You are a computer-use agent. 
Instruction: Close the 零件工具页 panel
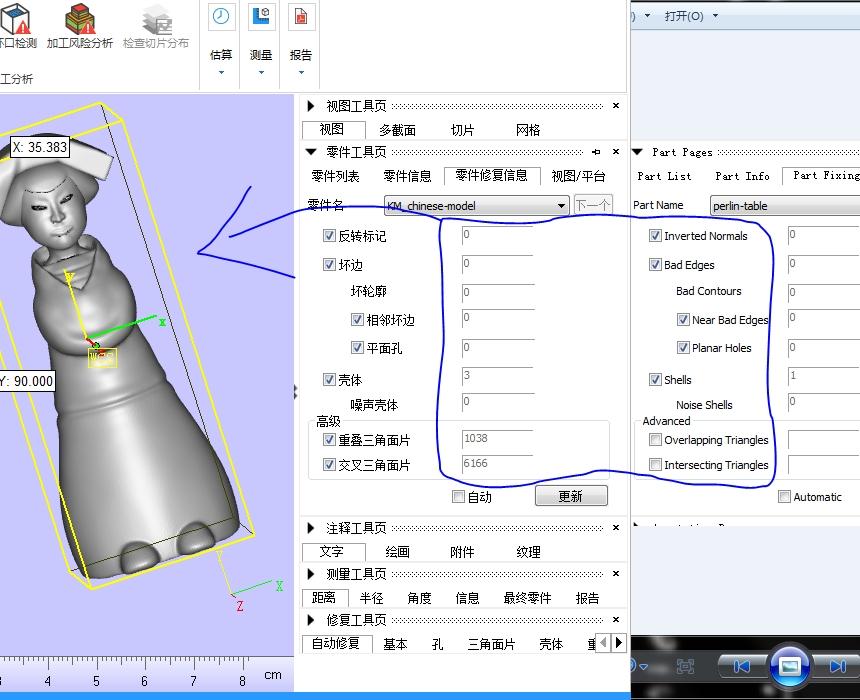[x=616, y=151]
